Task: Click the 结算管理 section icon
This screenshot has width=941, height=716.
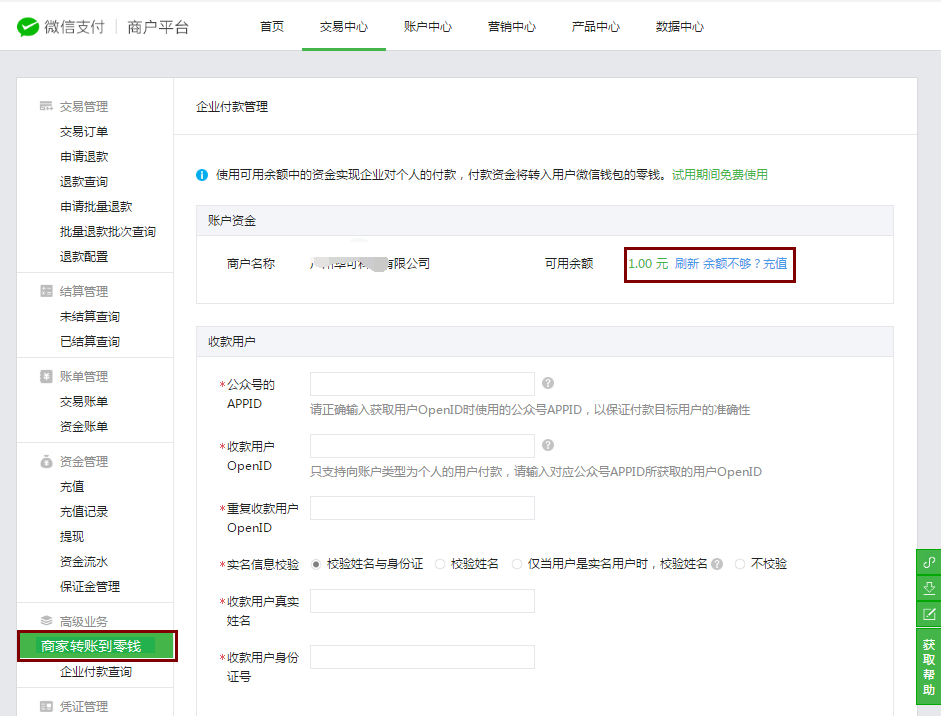Action: (x=46, y=291)
